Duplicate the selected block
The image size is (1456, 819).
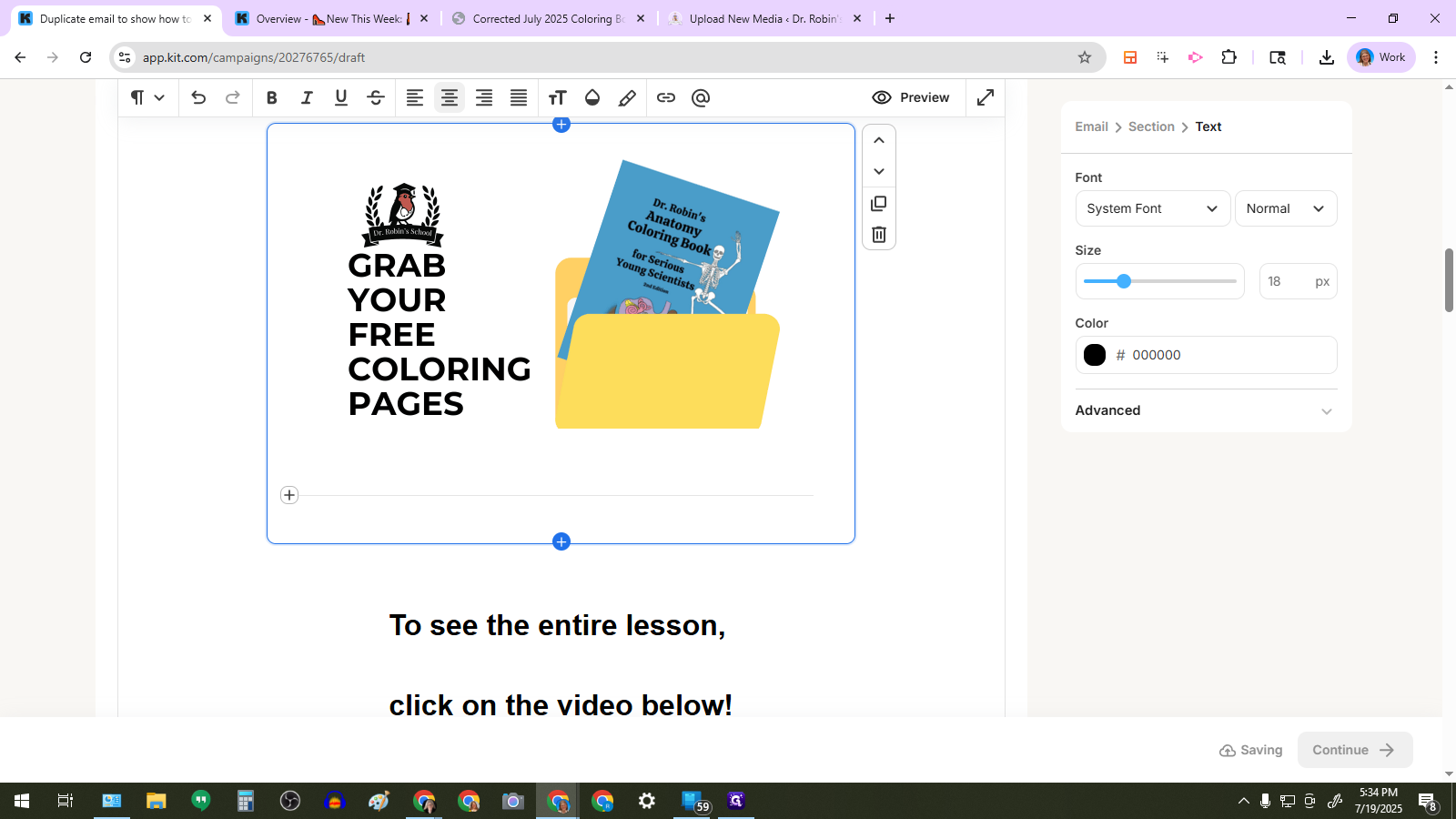879,204
